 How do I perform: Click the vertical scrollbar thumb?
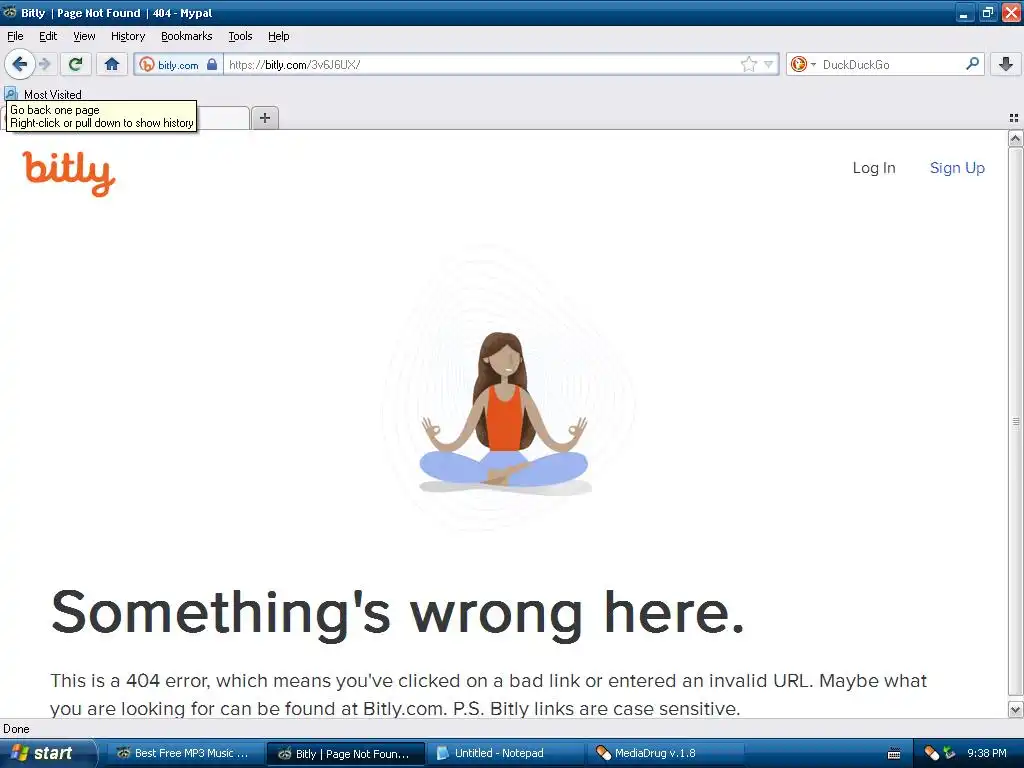pos(1016,422)
